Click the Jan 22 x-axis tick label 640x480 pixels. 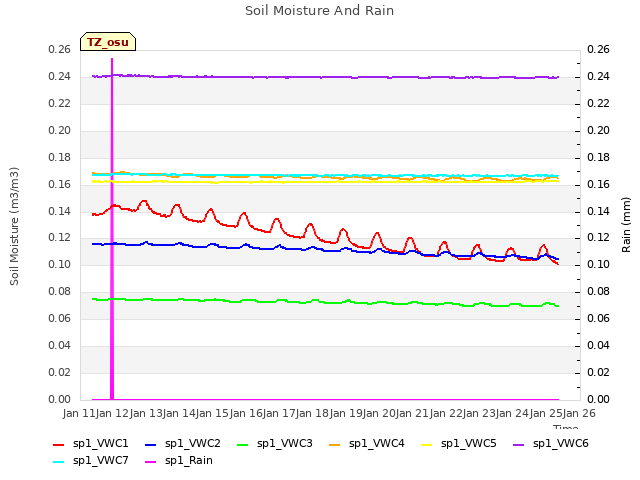click(x=445, y=413)
